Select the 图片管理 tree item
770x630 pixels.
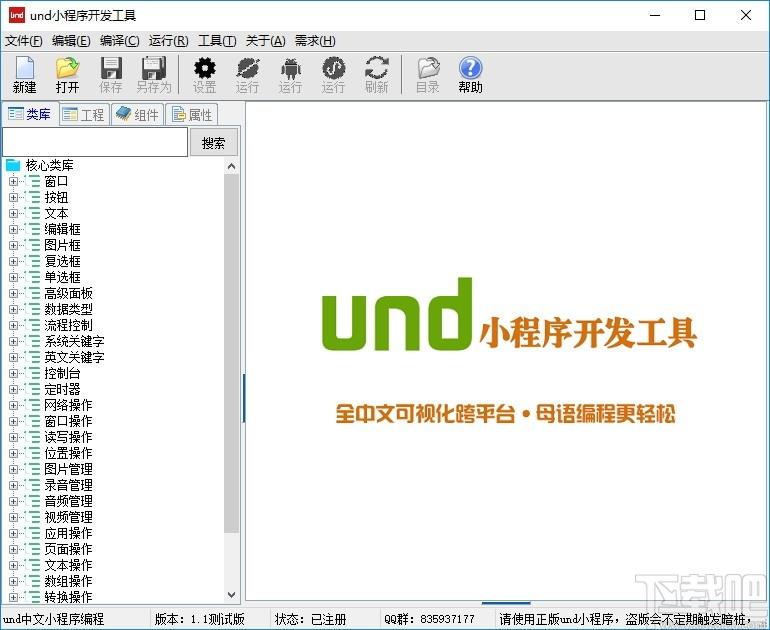(x=68, y=469)
